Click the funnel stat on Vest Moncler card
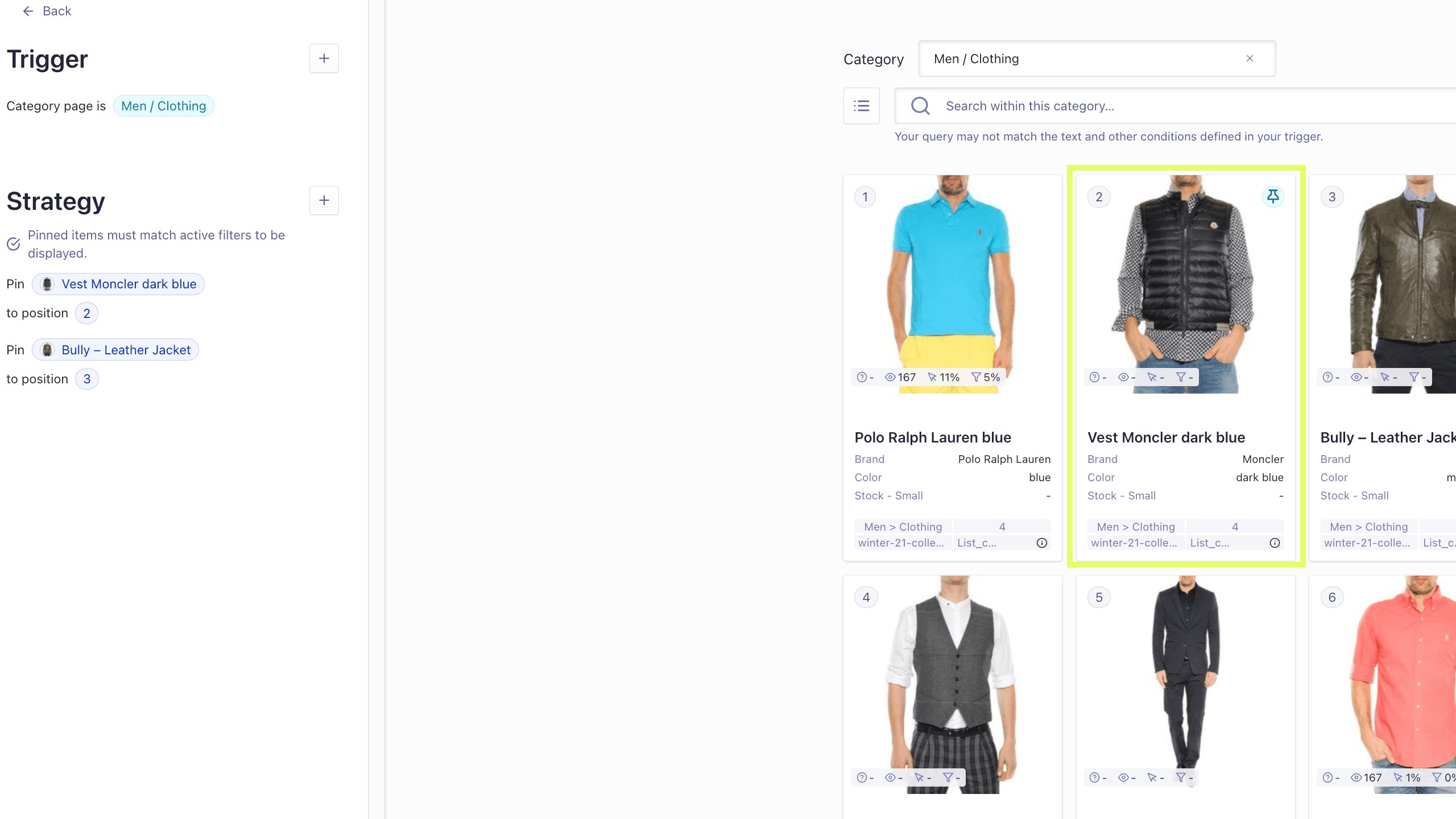 click(1185, 378)
